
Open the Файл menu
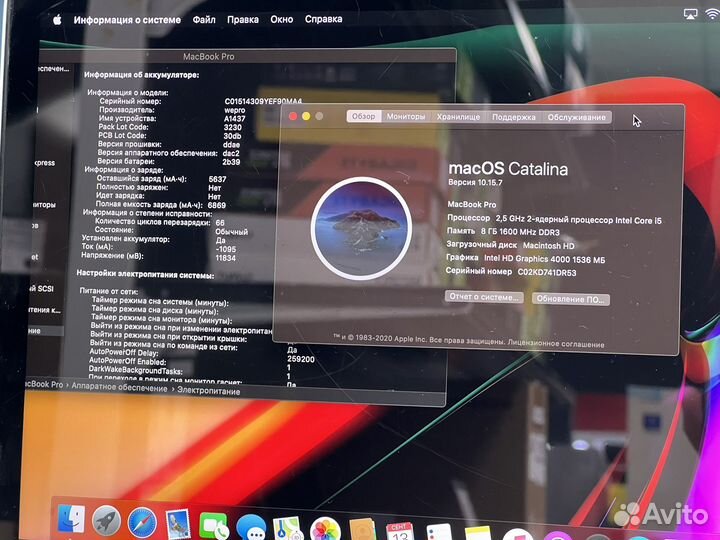point(204,20)
